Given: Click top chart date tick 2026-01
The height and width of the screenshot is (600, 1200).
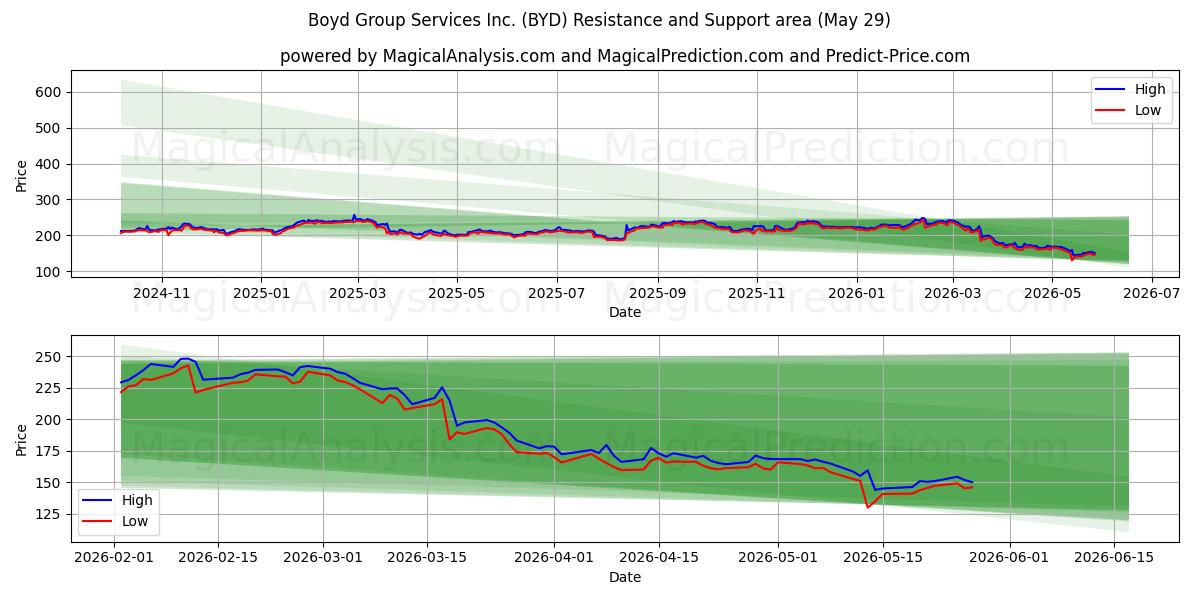Looking at the screenshot, I should 857,294.
